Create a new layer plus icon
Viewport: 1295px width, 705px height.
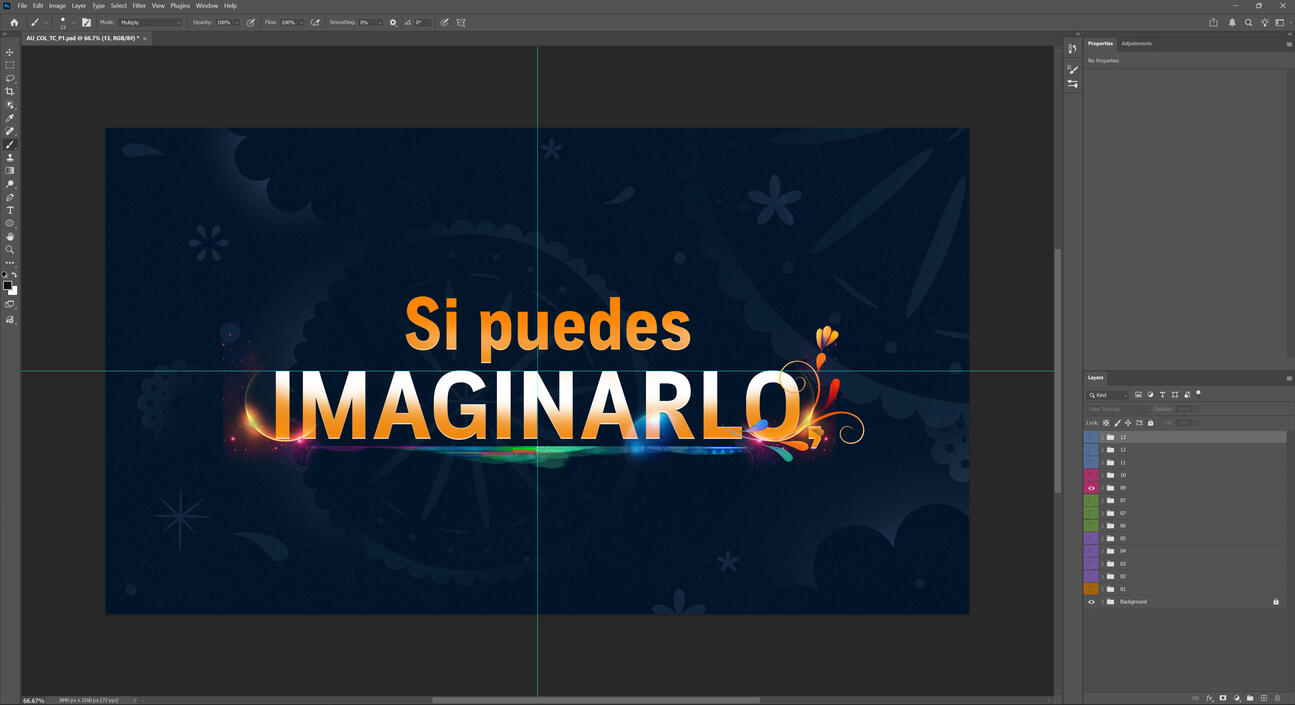[x=1263, y=698]
